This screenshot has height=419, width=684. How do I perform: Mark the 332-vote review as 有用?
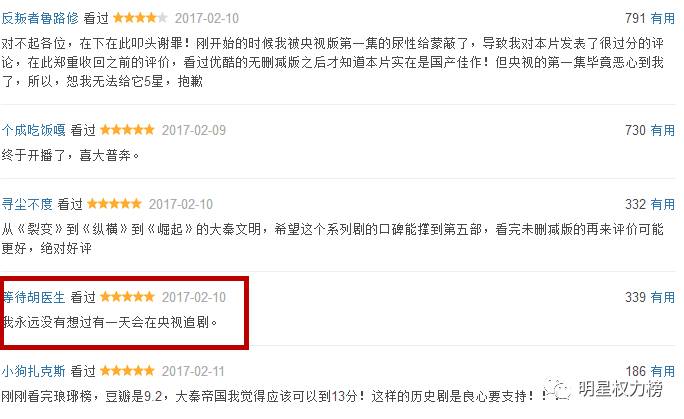pyautogui.click(x=662, y=204)
